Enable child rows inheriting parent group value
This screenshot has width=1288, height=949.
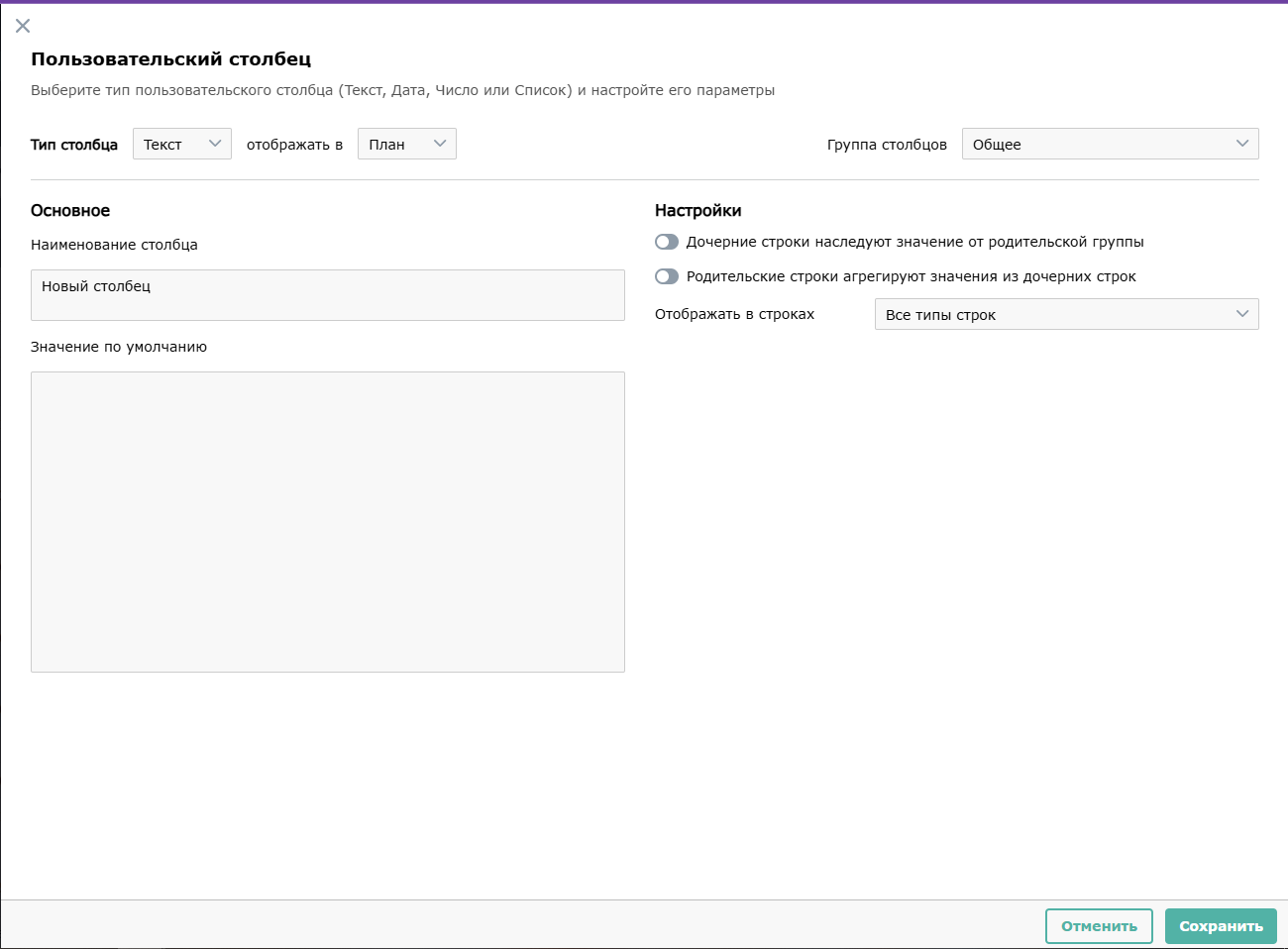click(x=667, y=242)
